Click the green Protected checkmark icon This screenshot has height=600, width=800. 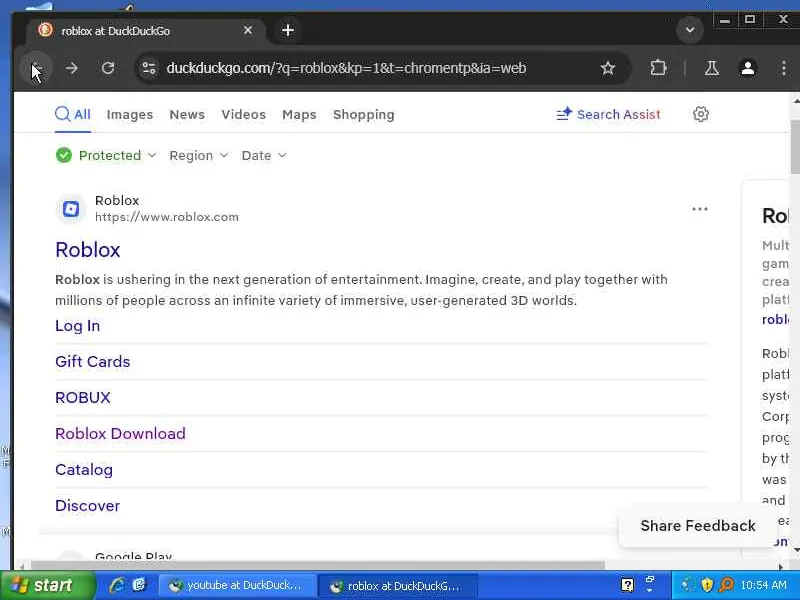[64, 155]
